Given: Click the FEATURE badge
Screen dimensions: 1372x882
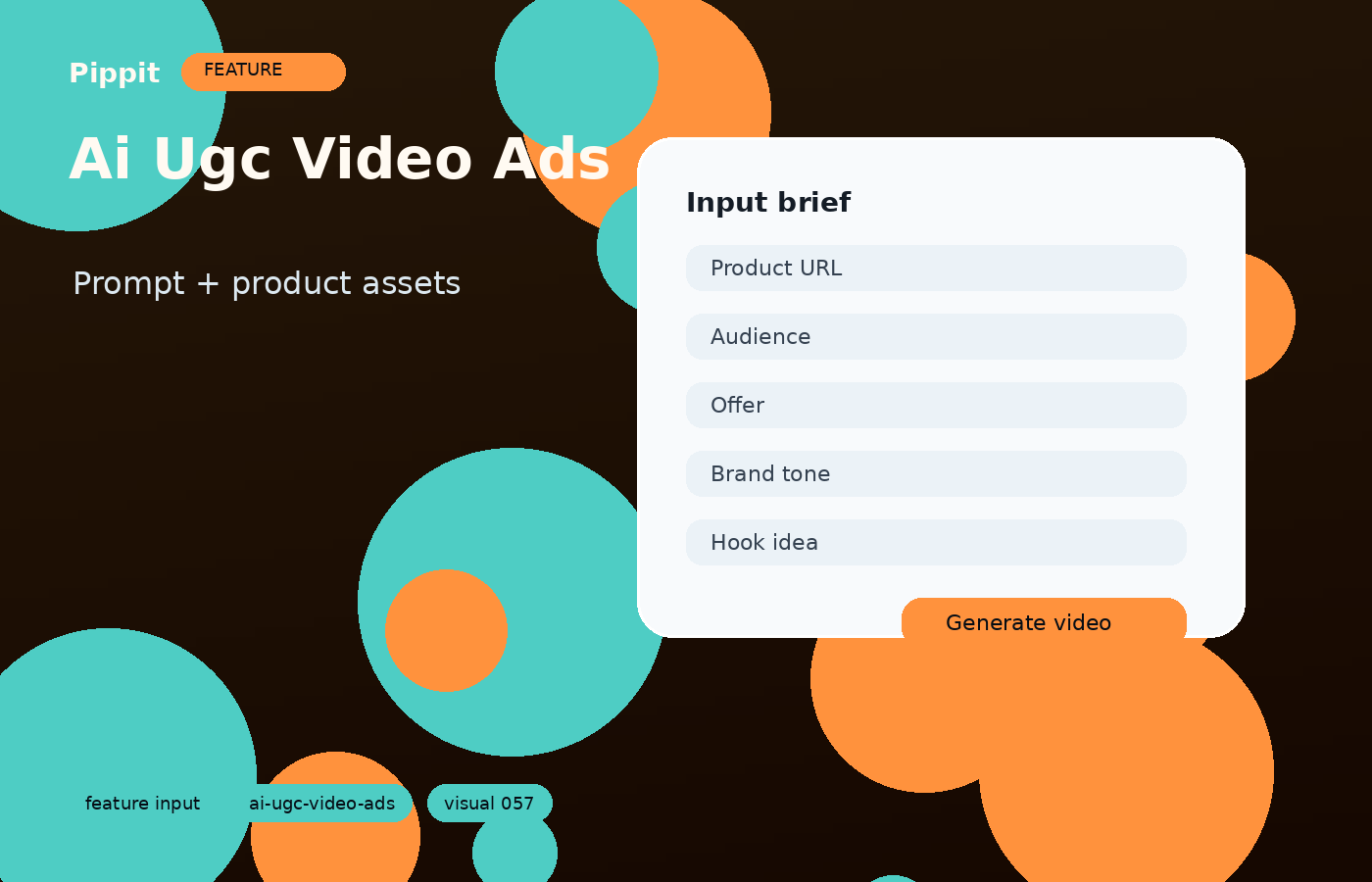Looking at the screenshot, I should [x=264, y=72].
